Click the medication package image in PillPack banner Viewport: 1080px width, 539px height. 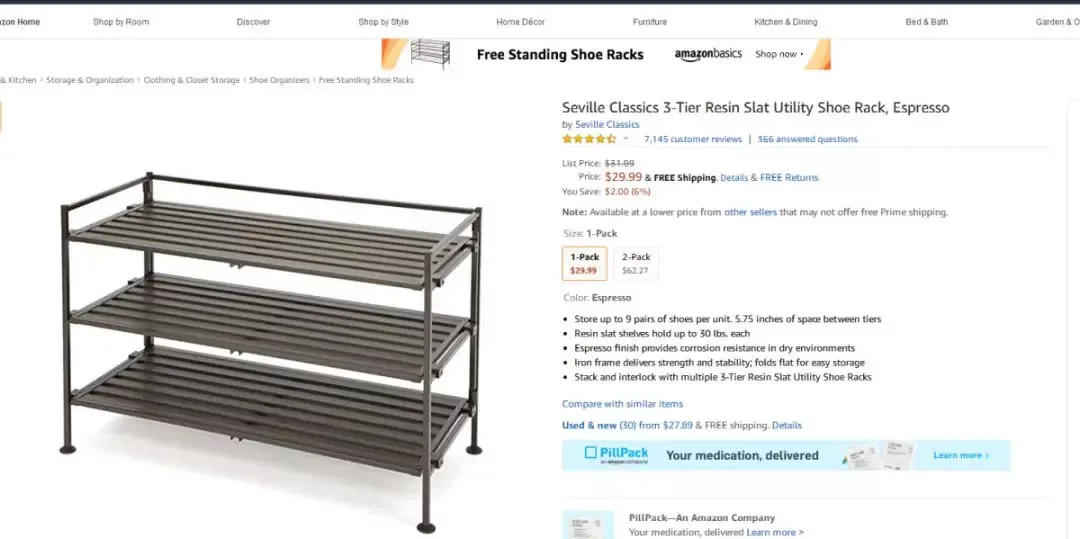tap(878, 455)
